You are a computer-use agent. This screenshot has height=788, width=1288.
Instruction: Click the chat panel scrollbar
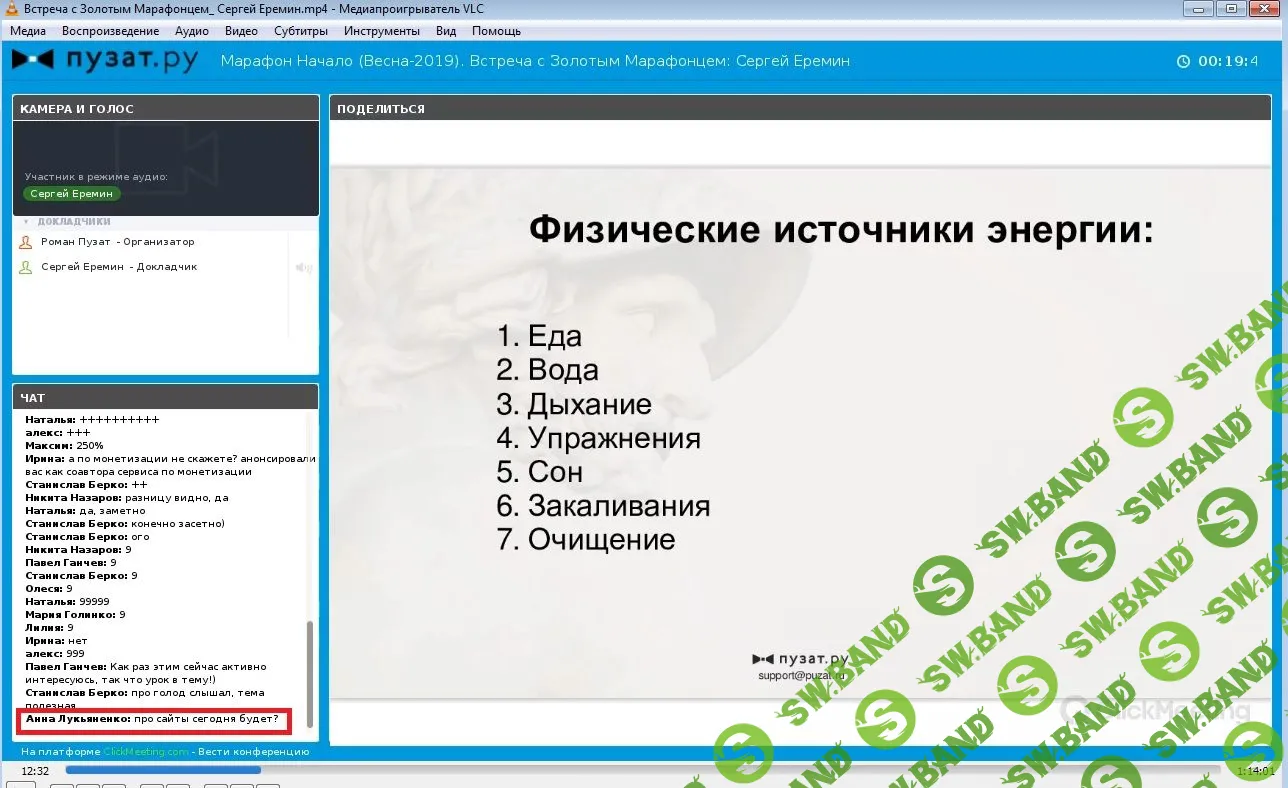pyautogui.click(x=309, y=670)
